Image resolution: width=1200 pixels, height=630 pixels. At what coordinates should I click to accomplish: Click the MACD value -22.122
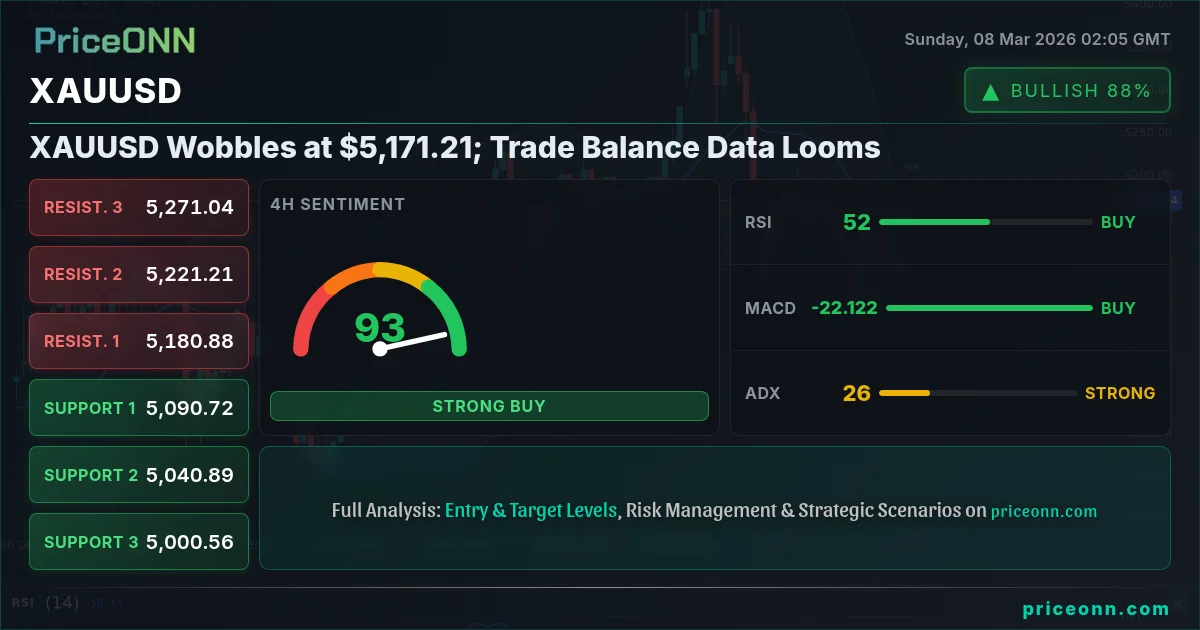[844, 308]
